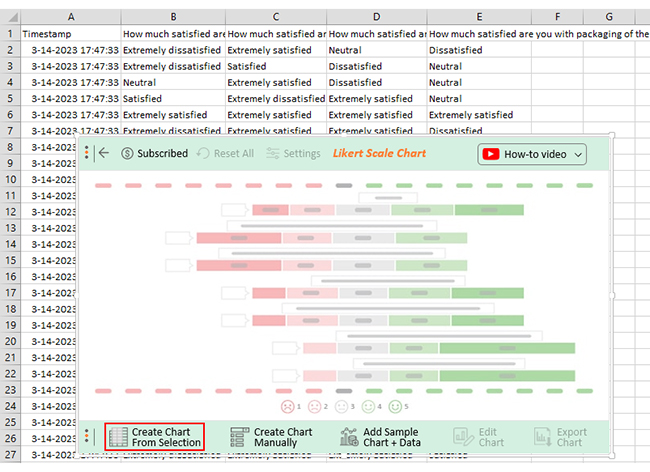
Task: Click cell D3 Dissatisfied
Action: tap(376, 66)
